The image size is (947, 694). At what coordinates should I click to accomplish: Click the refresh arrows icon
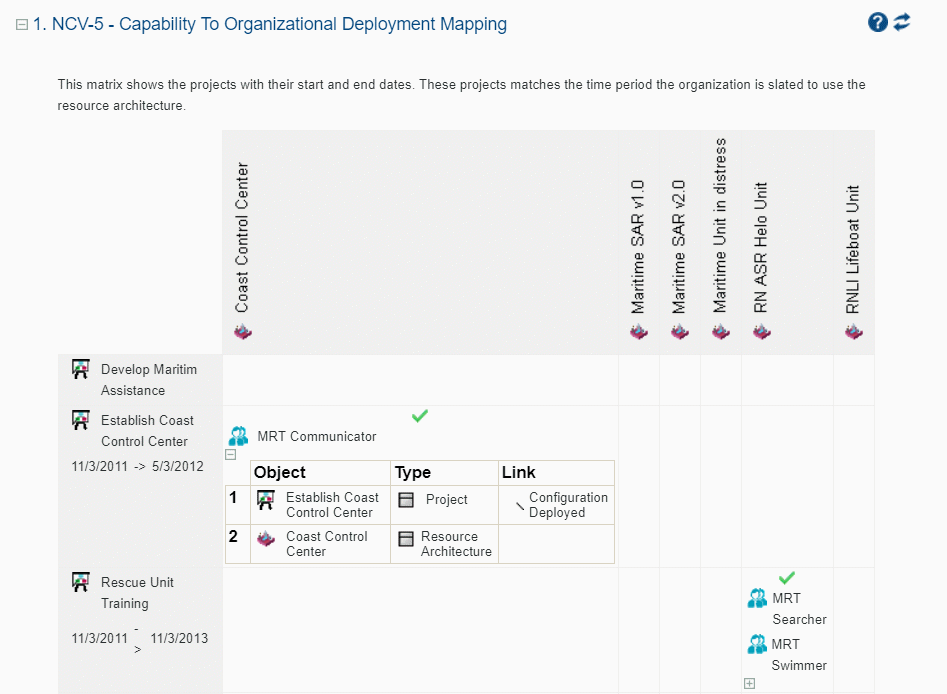[x=902, y=22]
